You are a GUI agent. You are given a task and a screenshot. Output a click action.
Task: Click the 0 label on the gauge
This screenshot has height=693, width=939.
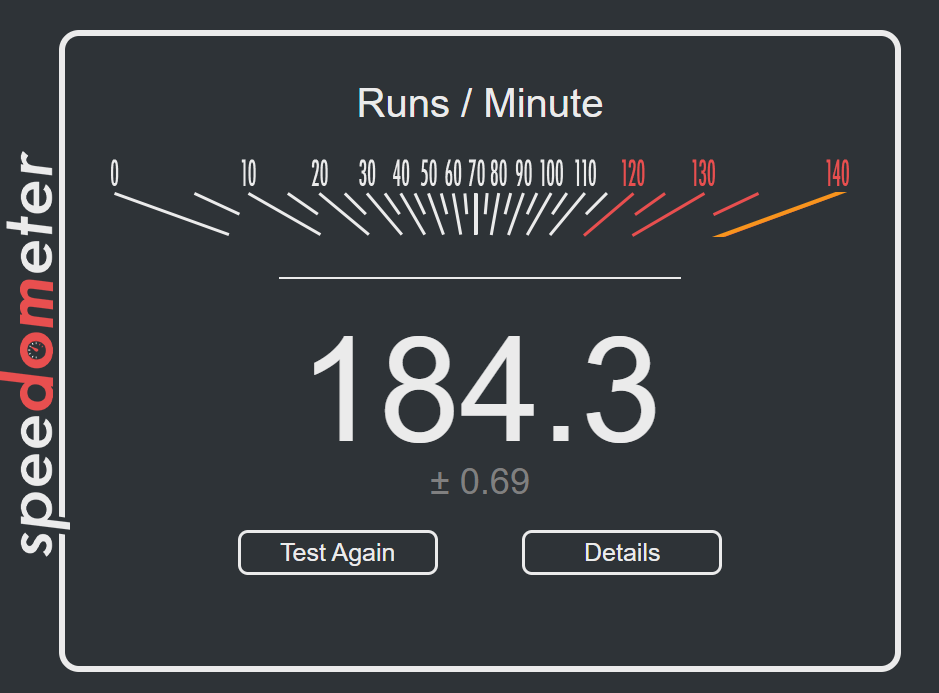tap(114, 174)
